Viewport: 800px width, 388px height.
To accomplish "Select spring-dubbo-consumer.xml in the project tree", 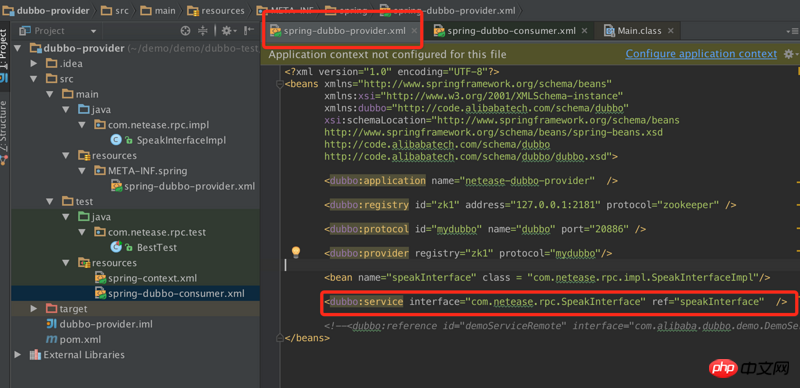I will [x=177, y=294].
